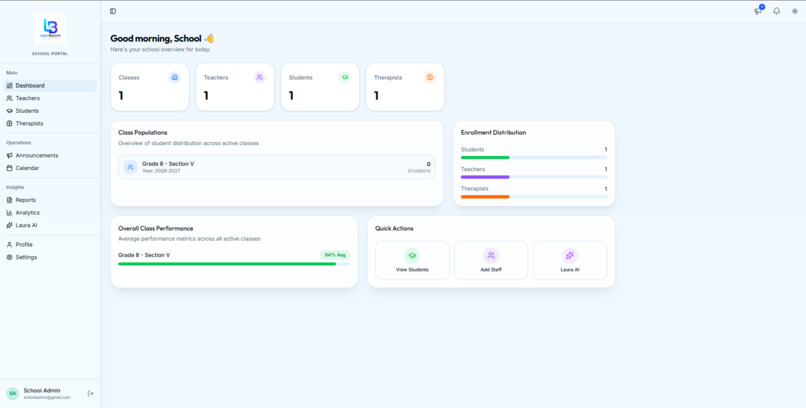Open announcements megaphone icon with badge
This screenshot has width=806, height=408.
[758, 11]
